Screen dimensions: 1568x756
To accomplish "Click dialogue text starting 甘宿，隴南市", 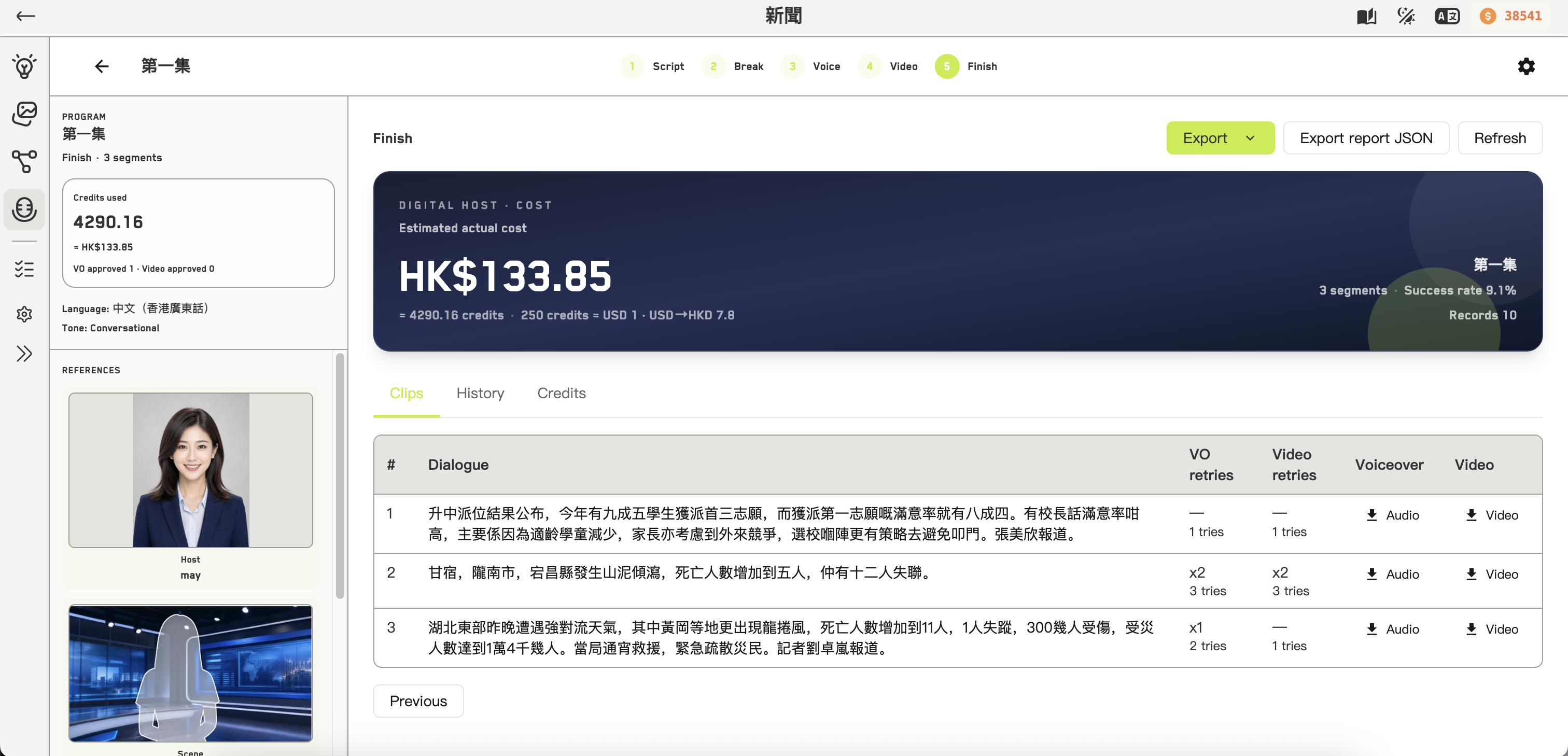I will point(680,573).
